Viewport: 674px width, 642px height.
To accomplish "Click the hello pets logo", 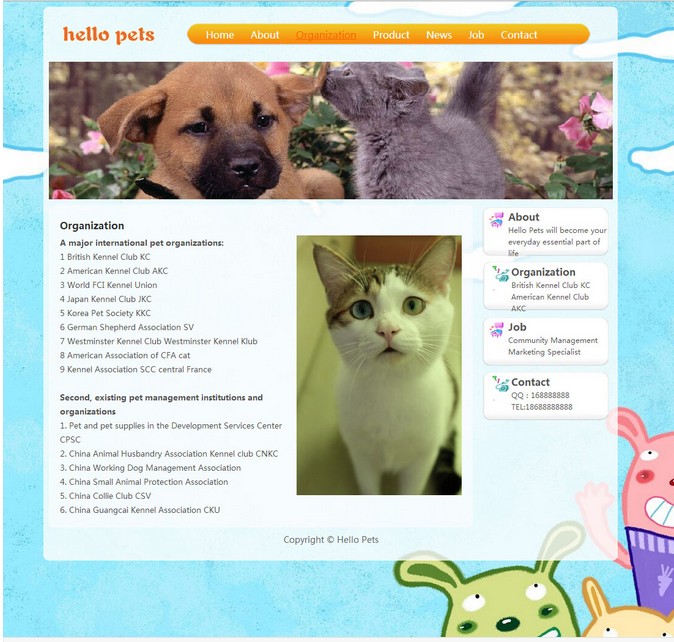I will coord(109,35).
